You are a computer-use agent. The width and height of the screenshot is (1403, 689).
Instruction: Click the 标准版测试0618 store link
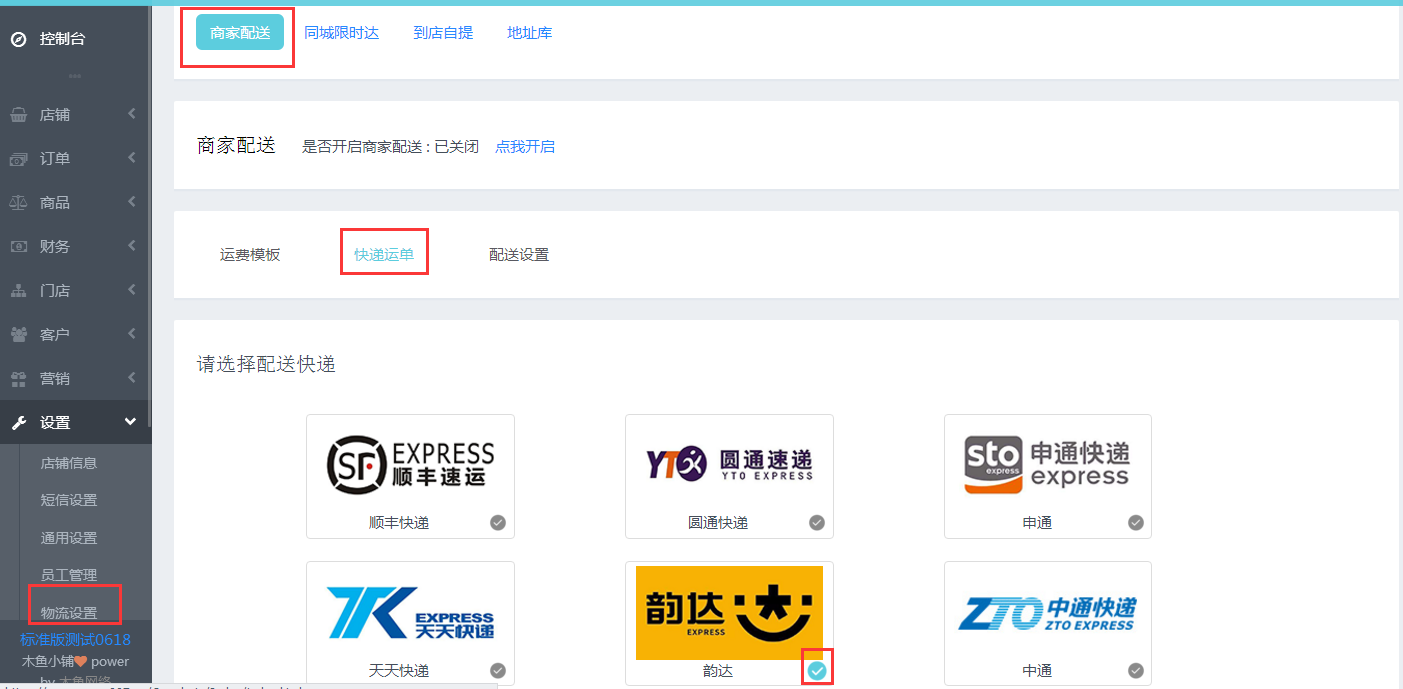[x=76, y=640]
